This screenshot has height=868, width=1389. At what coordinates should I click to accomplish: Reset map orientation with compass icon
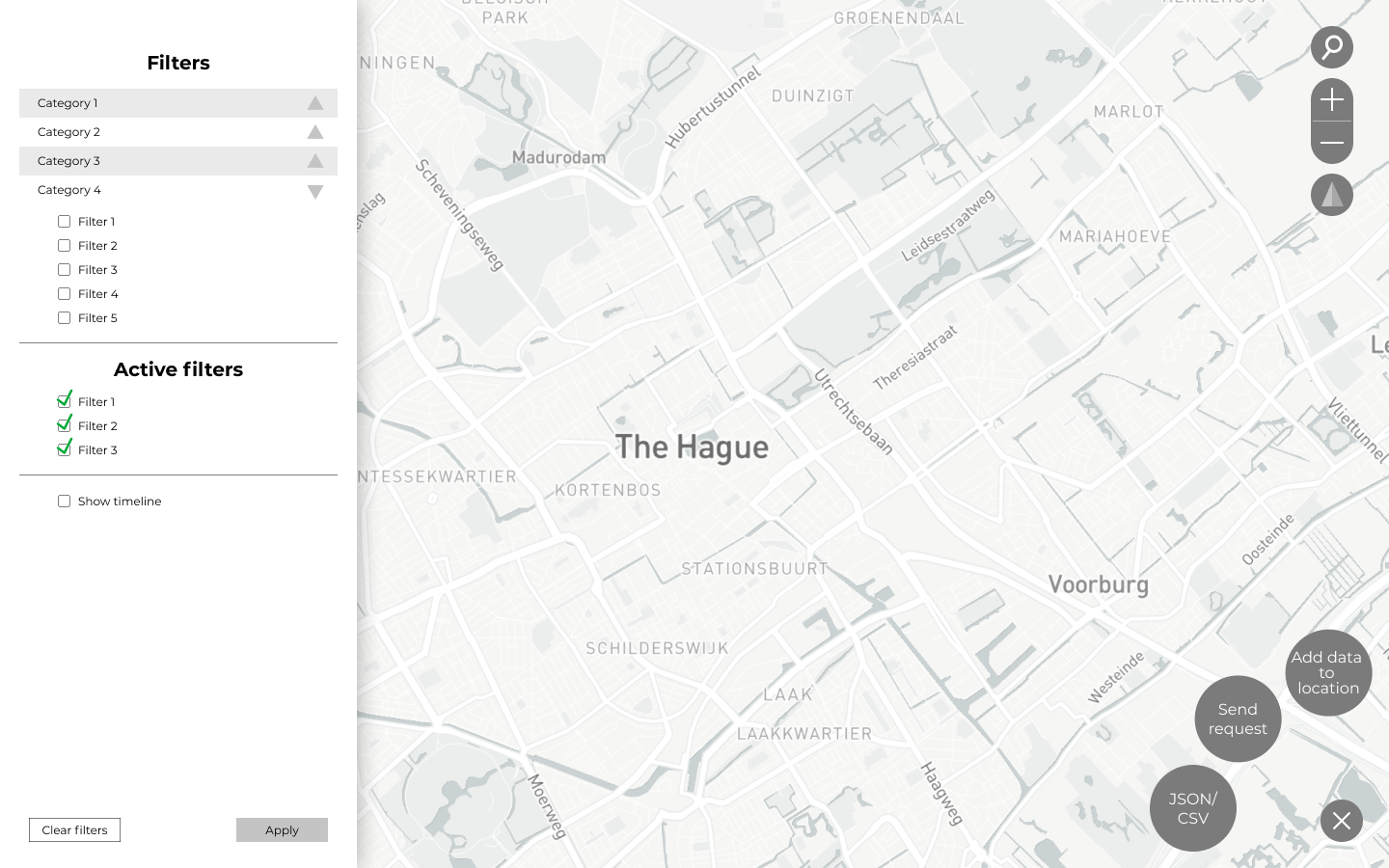(x=1331, y=195)
